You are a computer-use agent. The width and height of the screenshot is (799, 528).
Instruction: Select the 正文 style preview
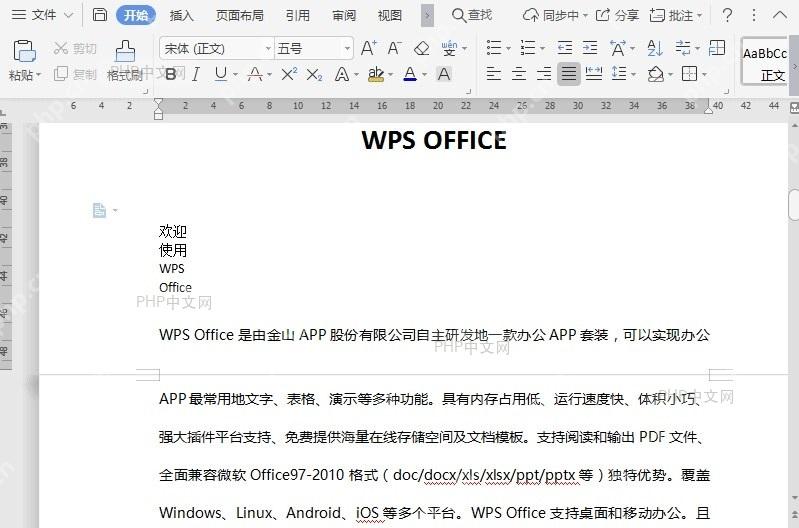point(764,62)
